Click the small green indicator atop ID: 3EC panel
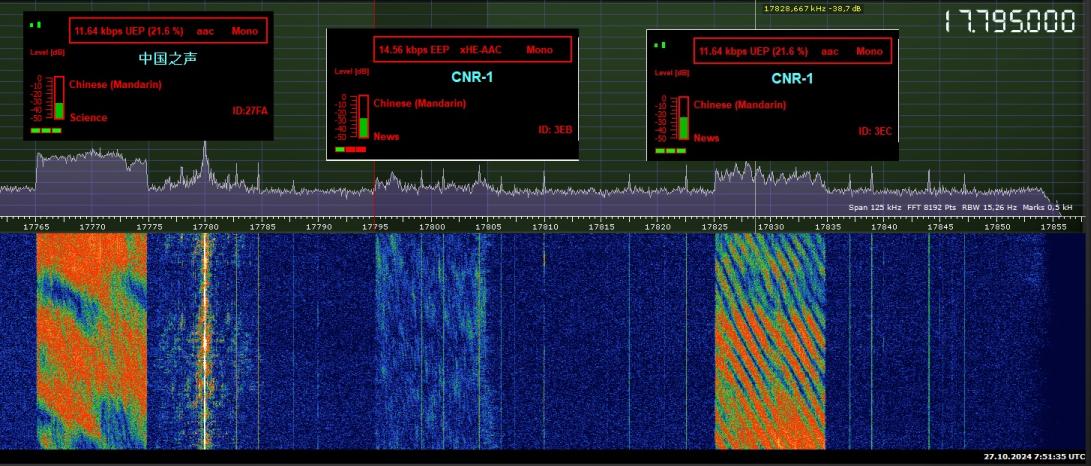Viewport: 1091px width, 466px height. click(660, 45)
